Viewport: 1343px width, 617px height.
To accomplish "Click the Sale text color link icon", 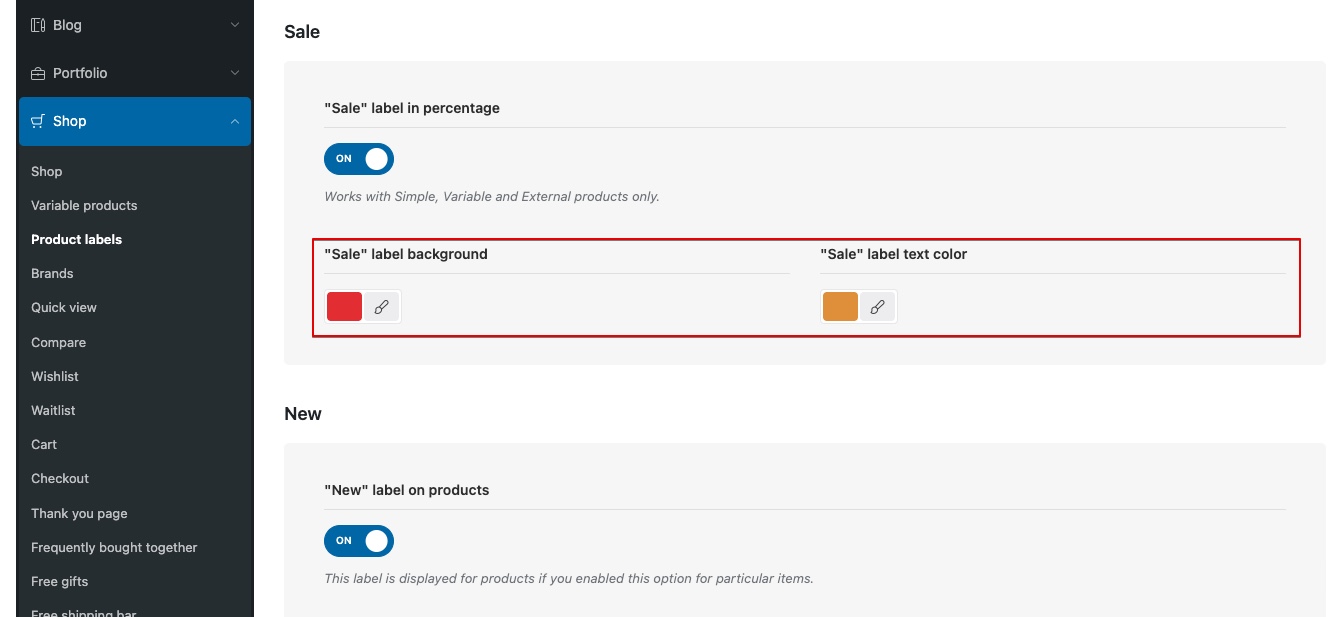I will tap(877, 307).
